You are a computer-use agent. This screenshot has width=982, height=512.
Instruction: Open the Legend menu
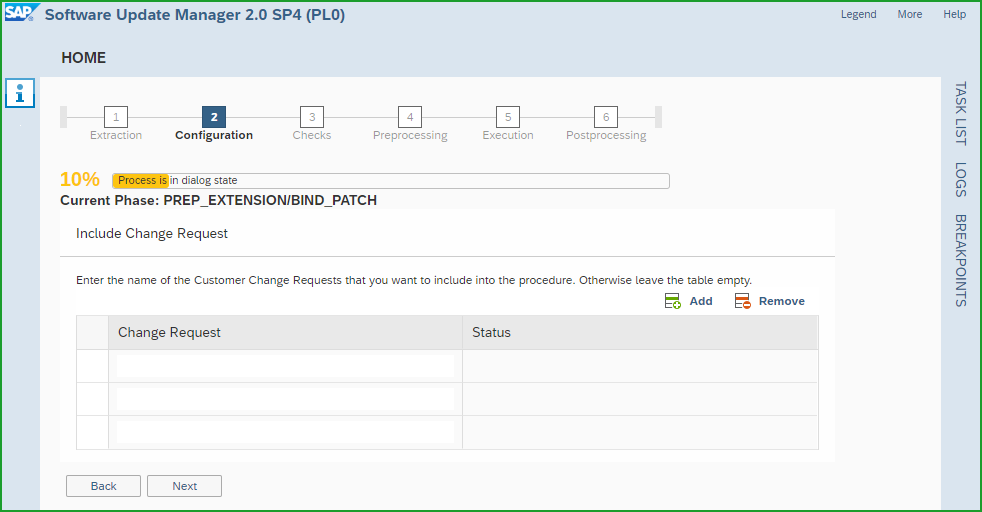click(x=859, y=14)
